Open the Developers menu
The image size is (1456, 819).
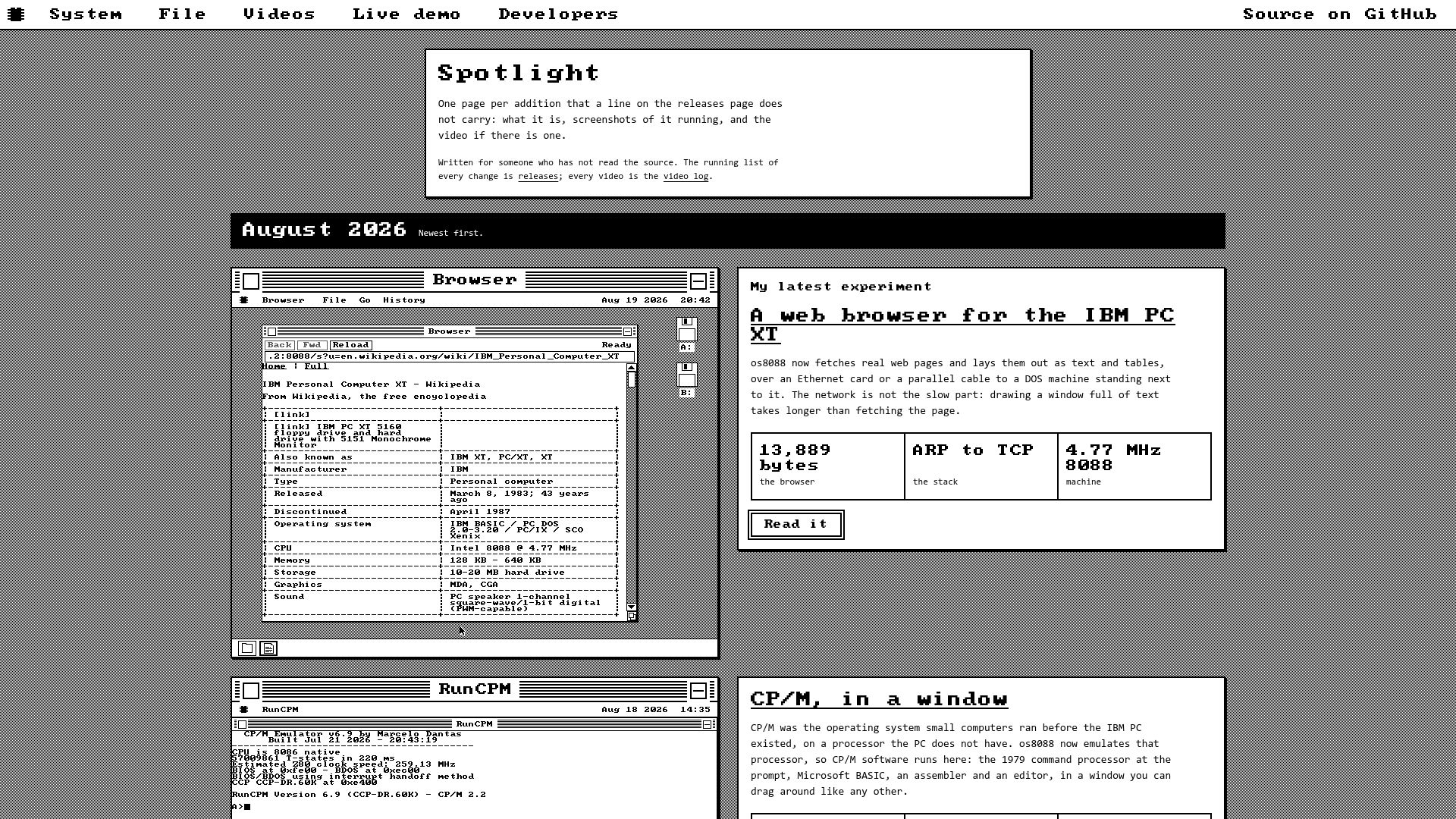[x=558, y=14]
